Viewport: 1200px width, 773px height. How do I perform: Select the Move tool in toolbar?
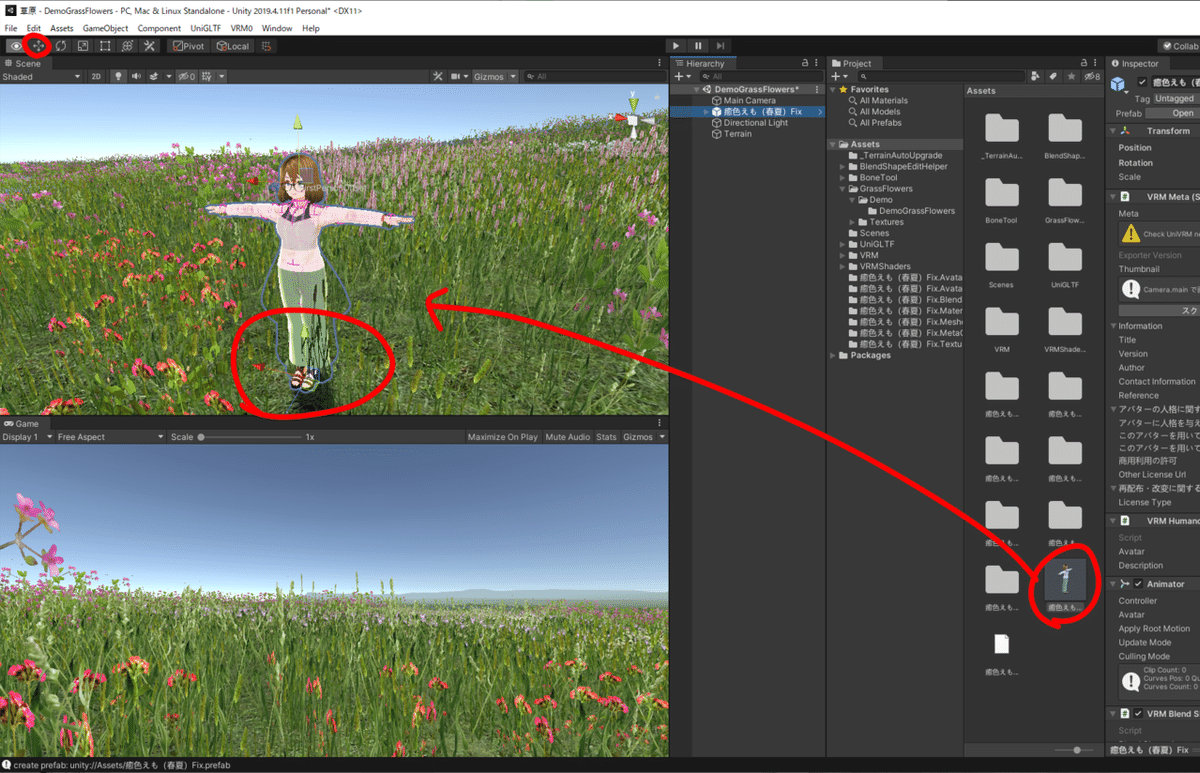point(38,46)
